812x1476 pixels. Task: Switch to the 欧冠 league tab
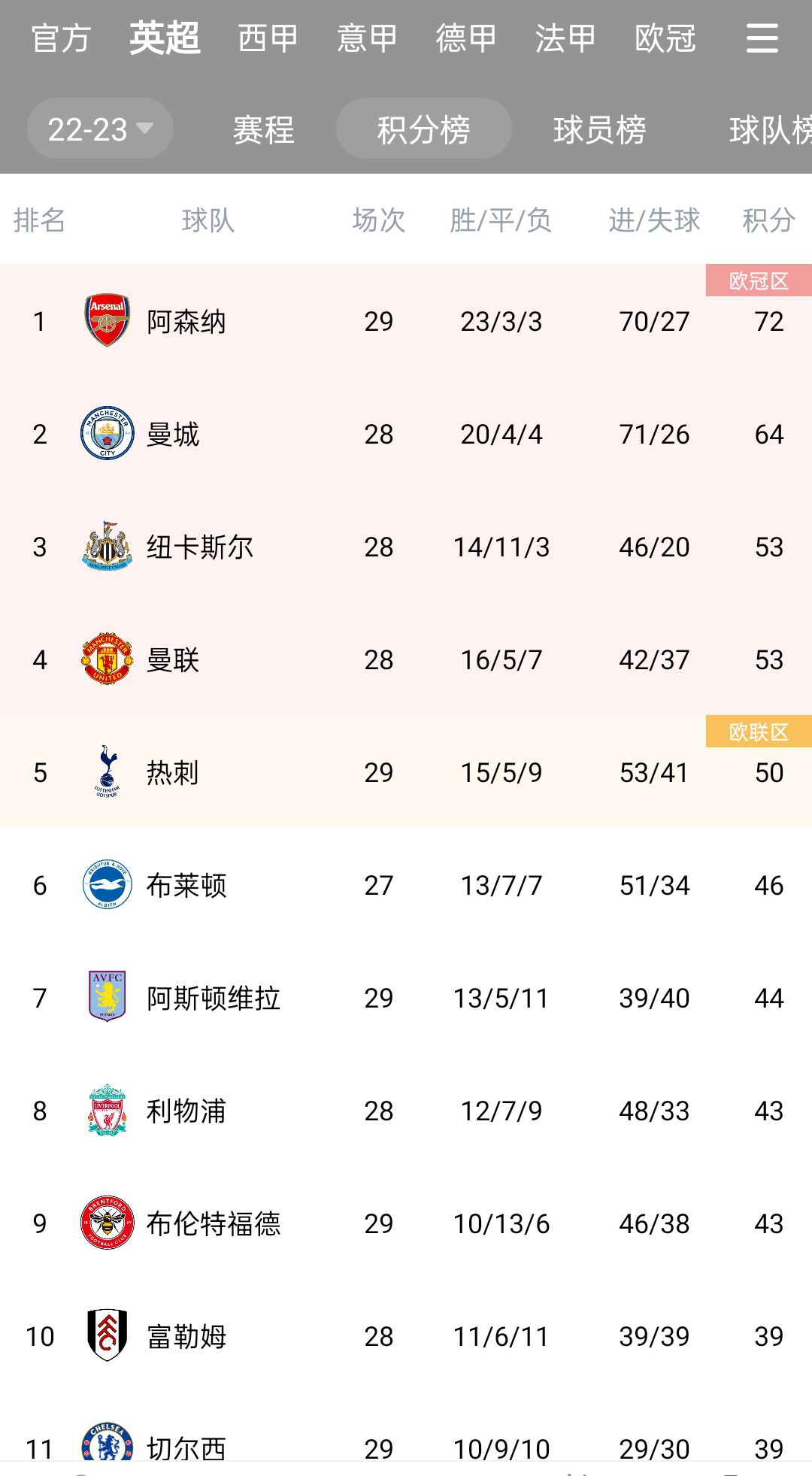(665, 38)
